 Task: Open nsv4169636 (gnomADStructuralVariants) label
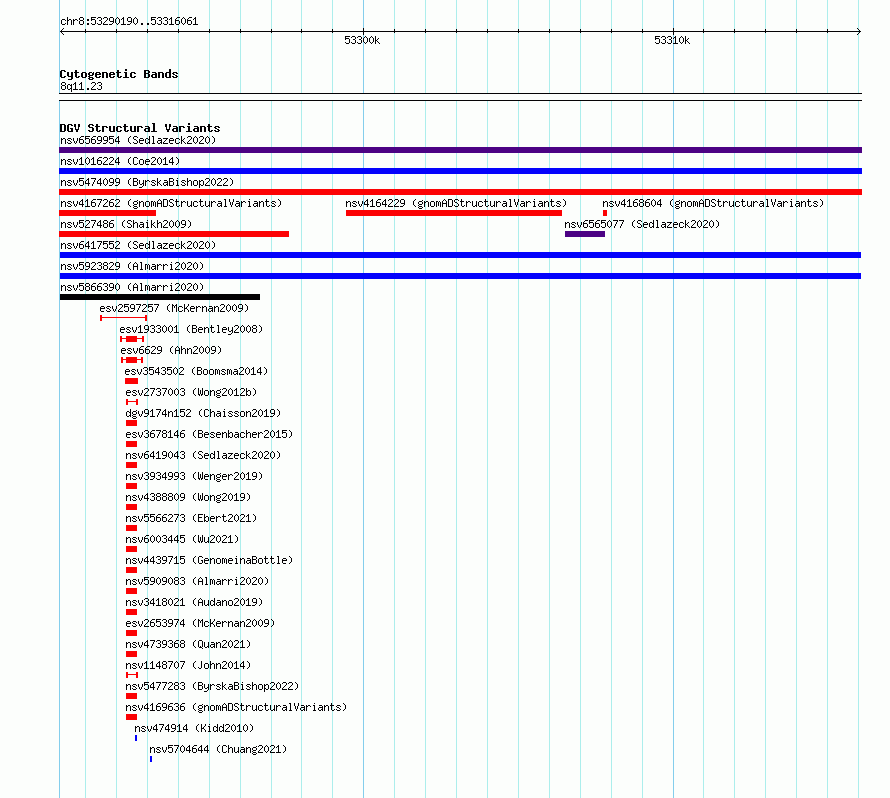pos(236,707)
